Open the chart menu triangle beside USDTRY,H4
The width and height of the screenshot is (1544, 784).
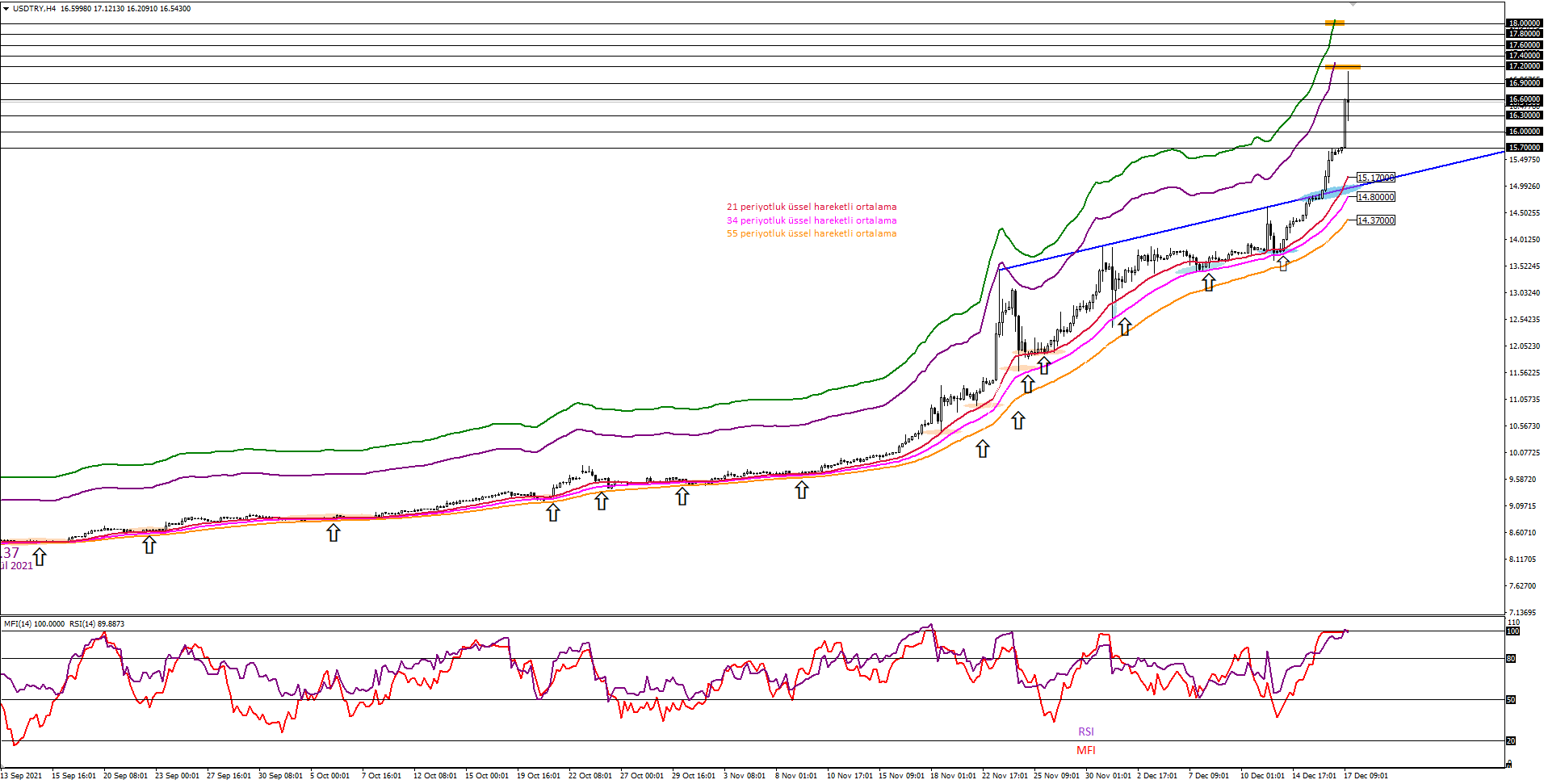(6, 8)
